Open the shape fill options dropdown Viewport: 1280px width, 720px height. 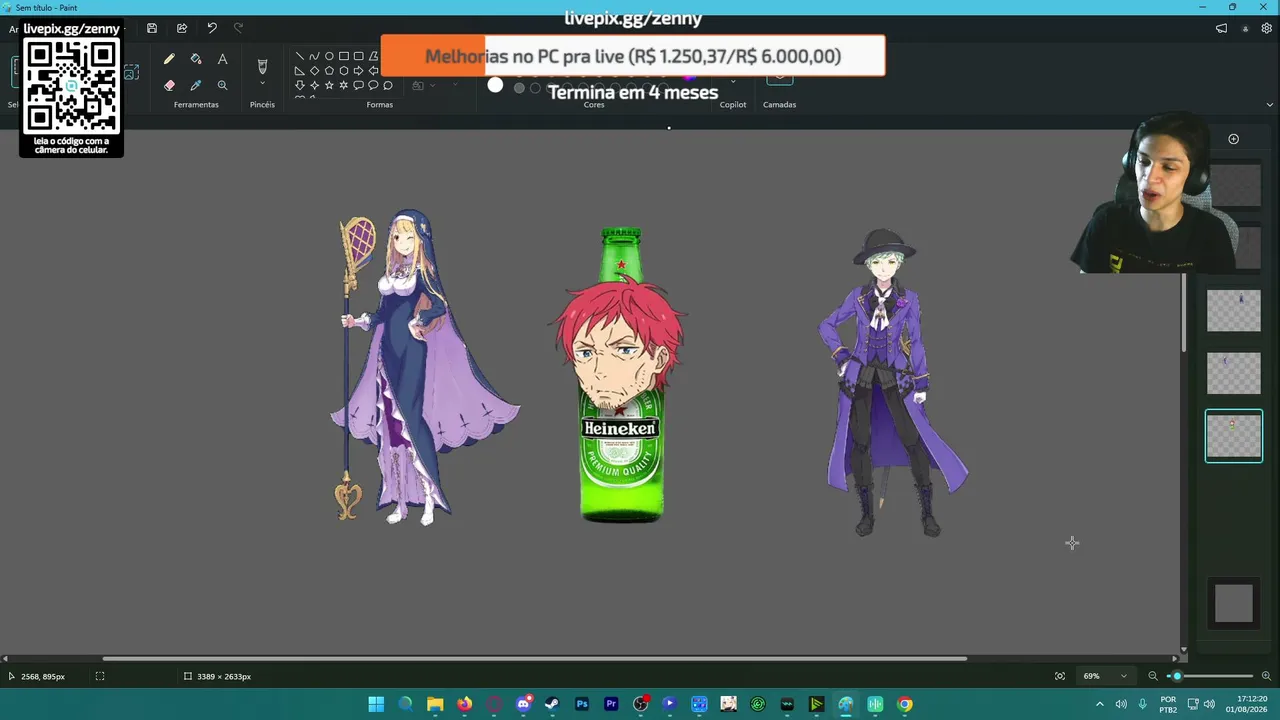[x=424, y=86]
